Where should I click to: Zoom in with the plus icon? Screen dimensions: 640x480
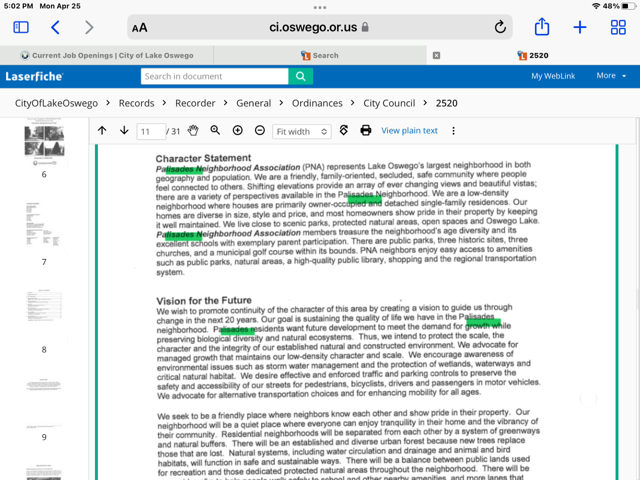[237, 131]
